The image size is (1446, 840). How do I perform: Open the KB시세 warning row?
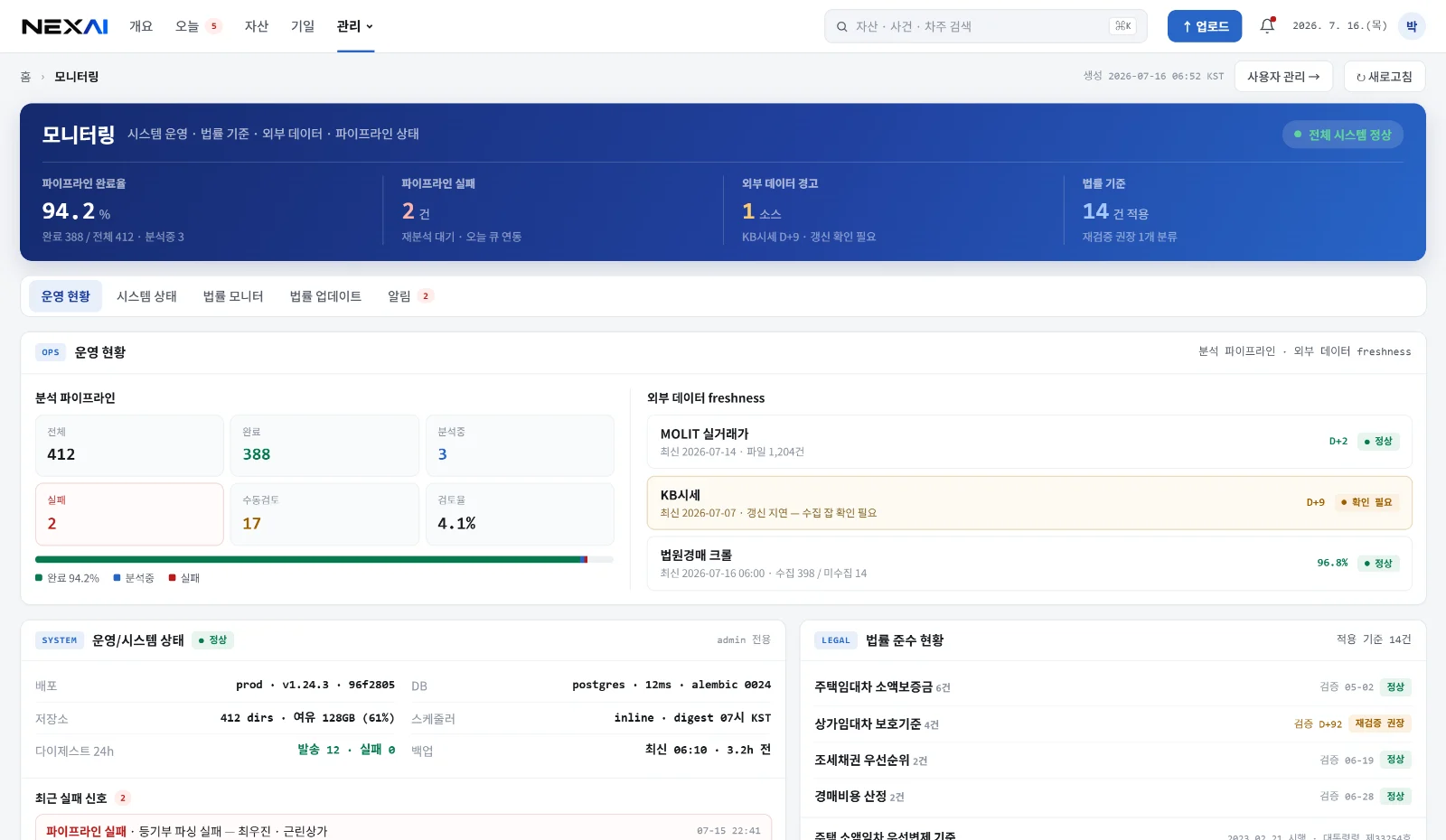point(1029,503)
